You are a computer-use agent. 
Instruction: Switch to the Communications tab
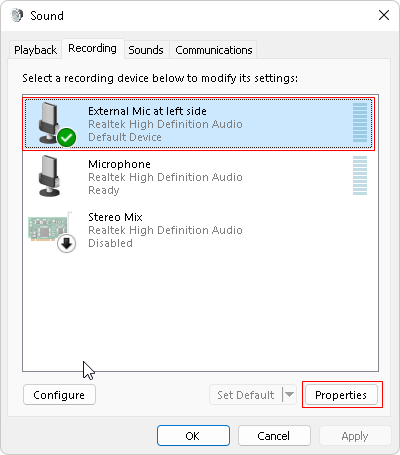coord(214,50)
